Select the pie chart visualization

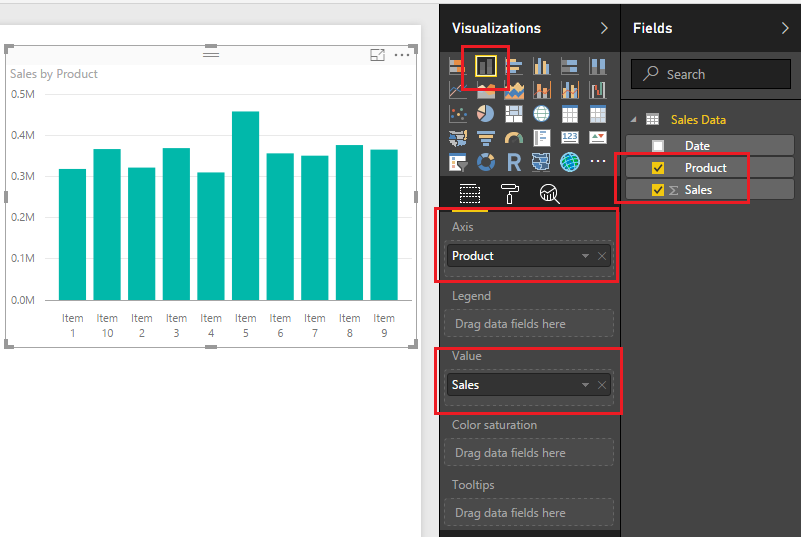[x=485, y=114]
